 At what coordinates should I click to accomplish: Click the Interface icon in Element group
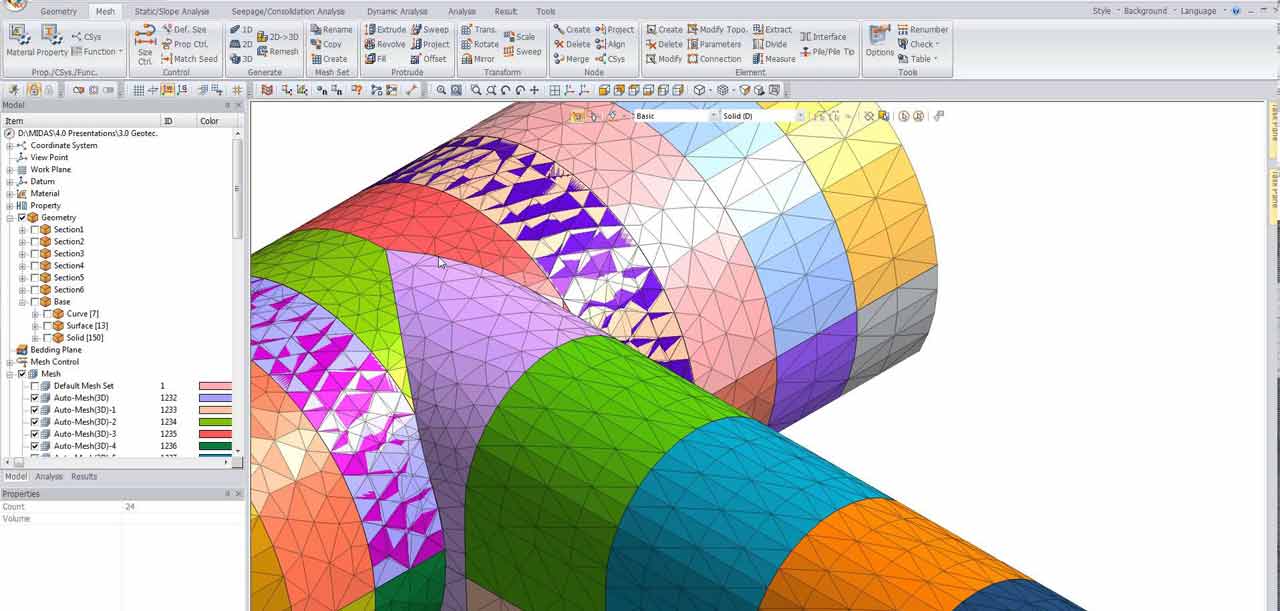click(825, 36)
